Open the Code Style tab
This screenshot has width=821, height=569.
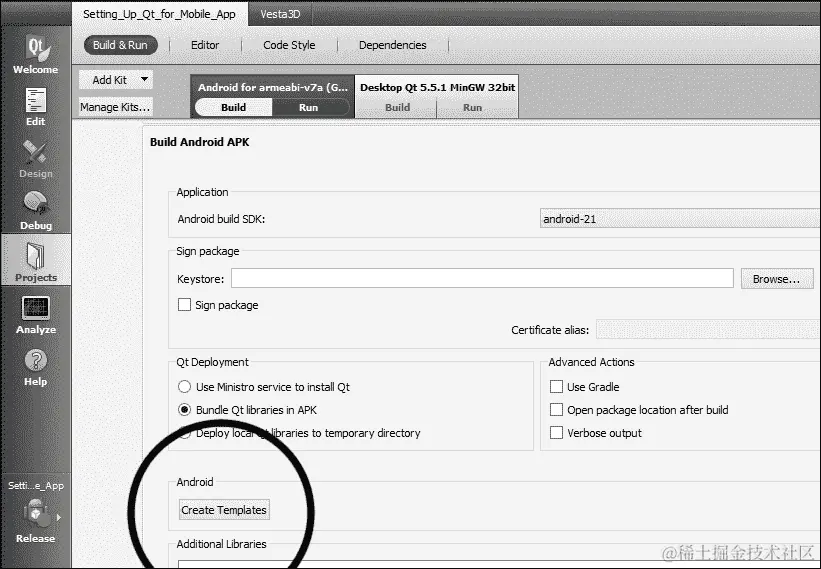coord(289,45)
